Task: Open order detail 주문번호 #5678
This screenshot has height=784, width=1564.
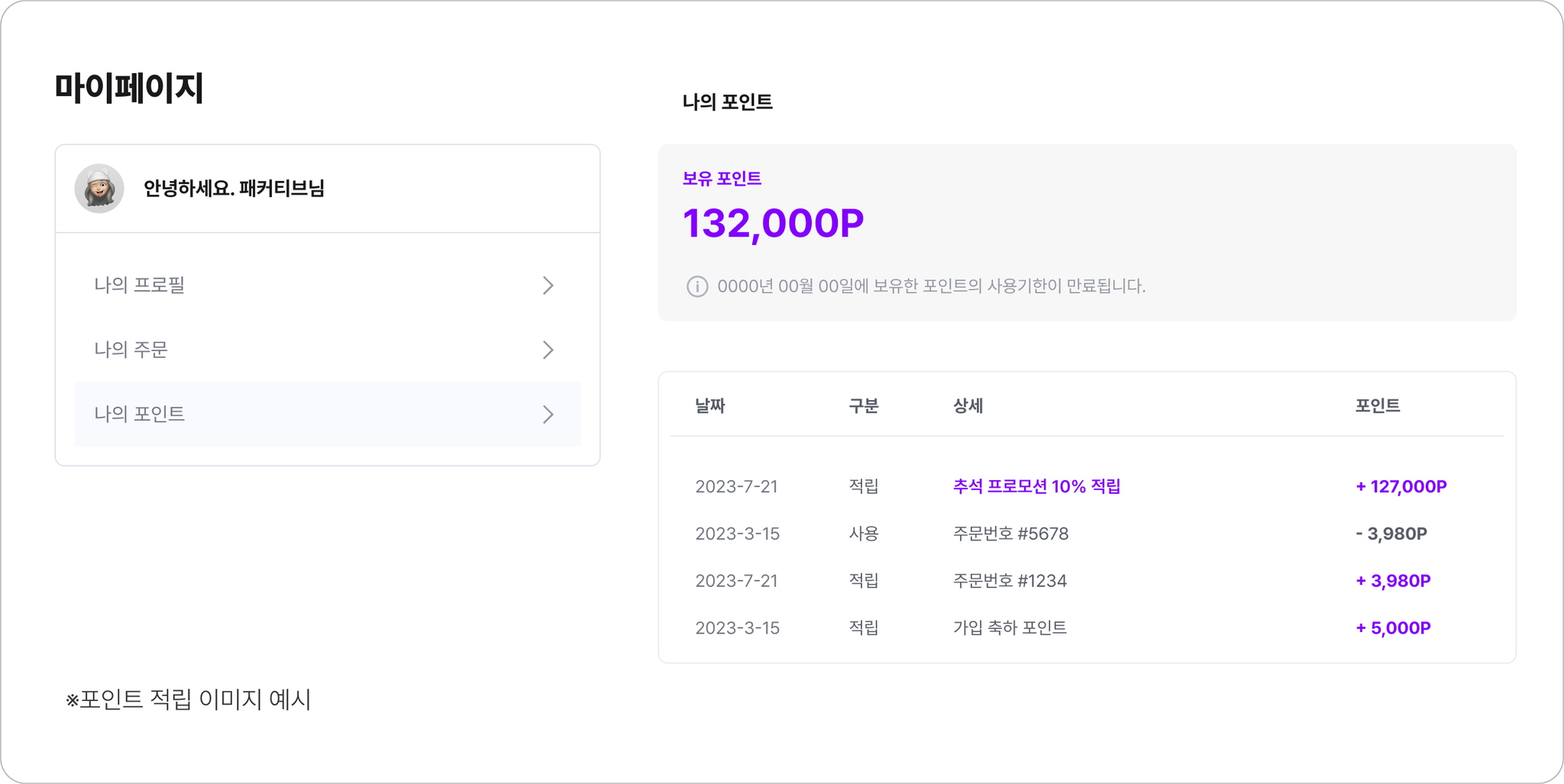Action: [x=1010, y=534]
